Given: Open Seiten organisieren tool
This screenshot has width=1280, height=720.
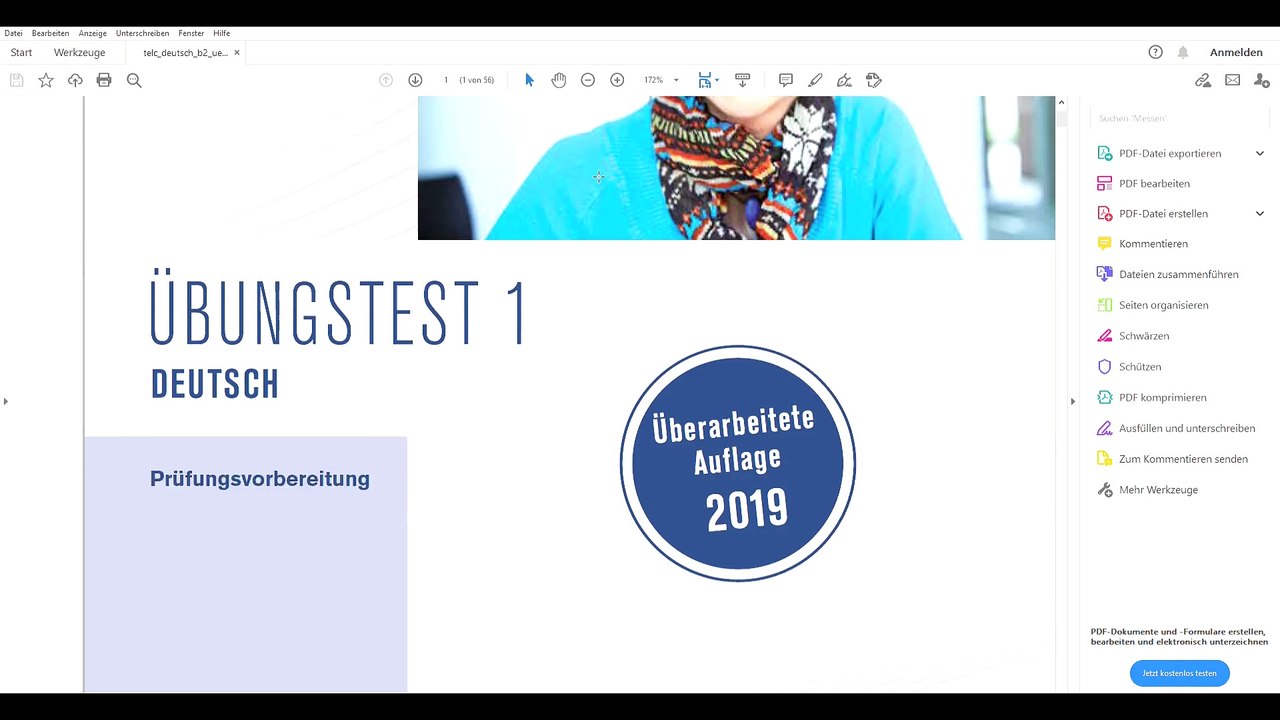Looking at the screenshot, I should pyautogui.click(x=1152, y=305).
